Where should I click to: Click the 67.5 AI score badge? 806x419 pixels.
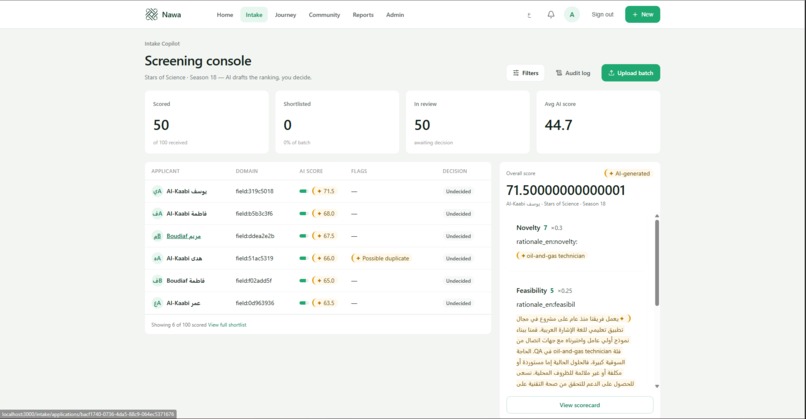pos(324,236)
